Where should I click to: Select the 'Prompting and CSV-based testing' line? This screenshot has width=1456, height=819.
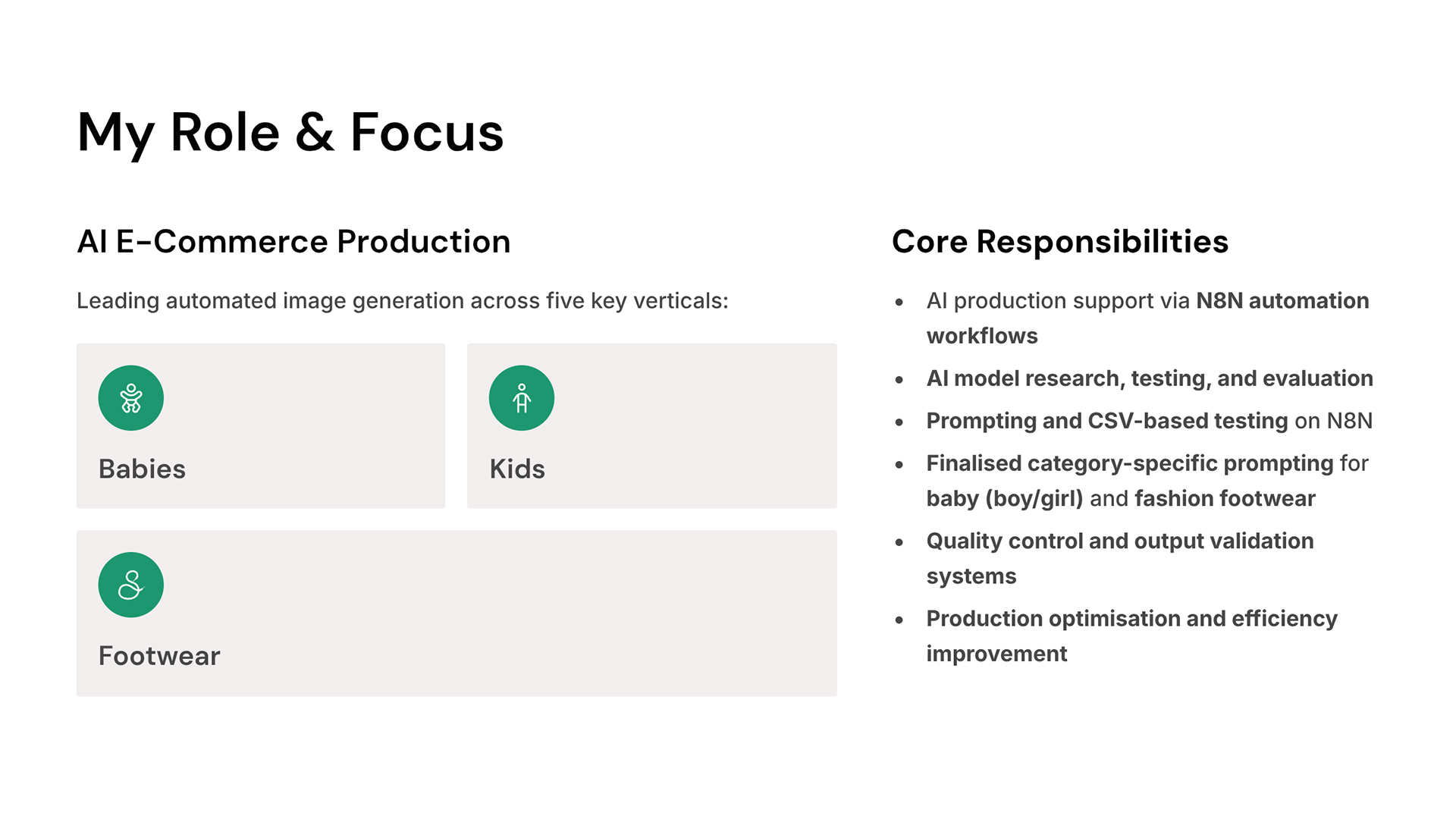pyautogui.click(x=1149, y=421)
